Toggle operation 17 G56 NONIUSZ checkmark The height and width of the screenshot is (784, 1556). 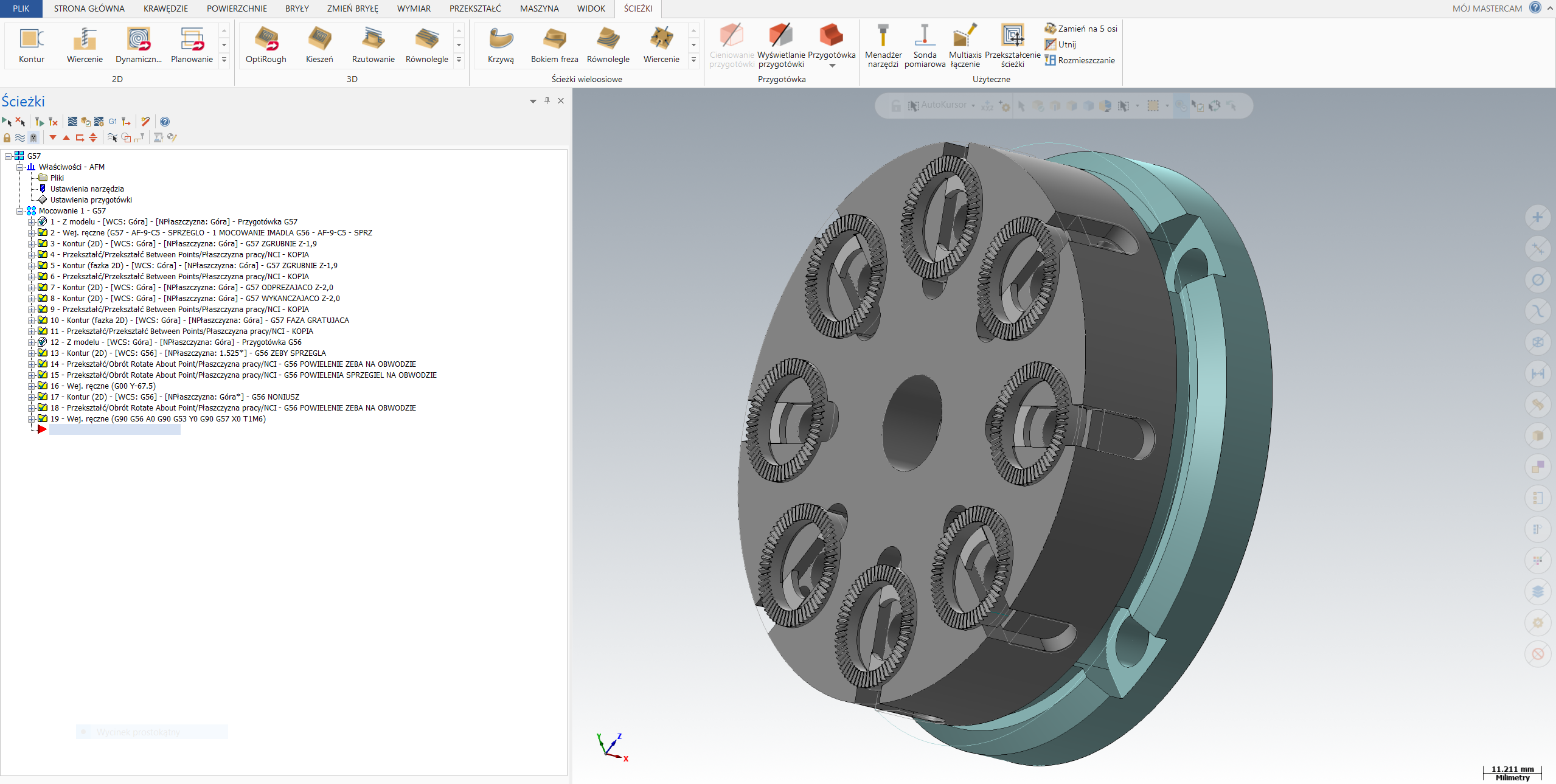(43, 397)
